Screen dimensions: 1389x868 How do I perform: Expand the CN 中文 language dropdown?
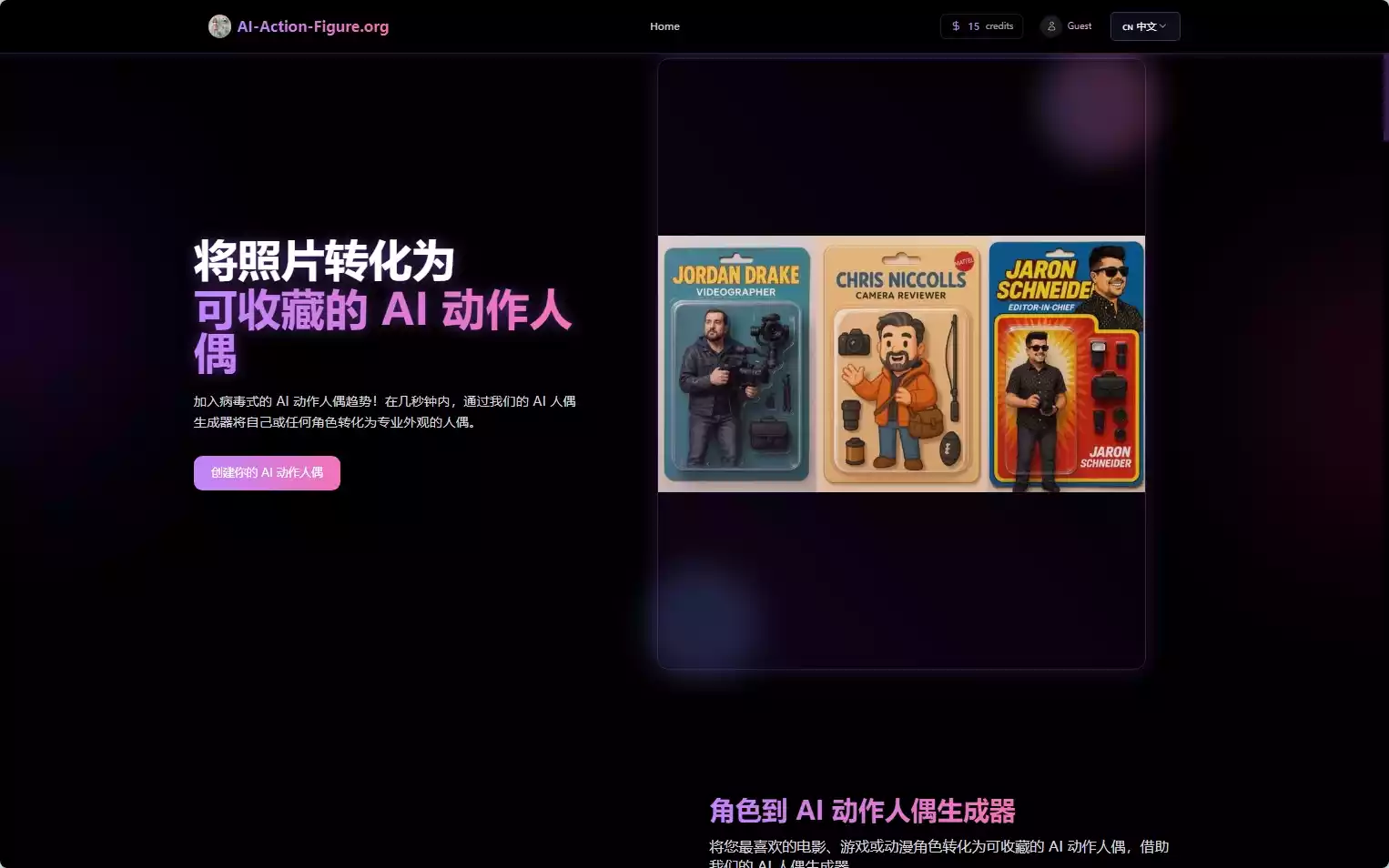click(x=1145, y=26)
